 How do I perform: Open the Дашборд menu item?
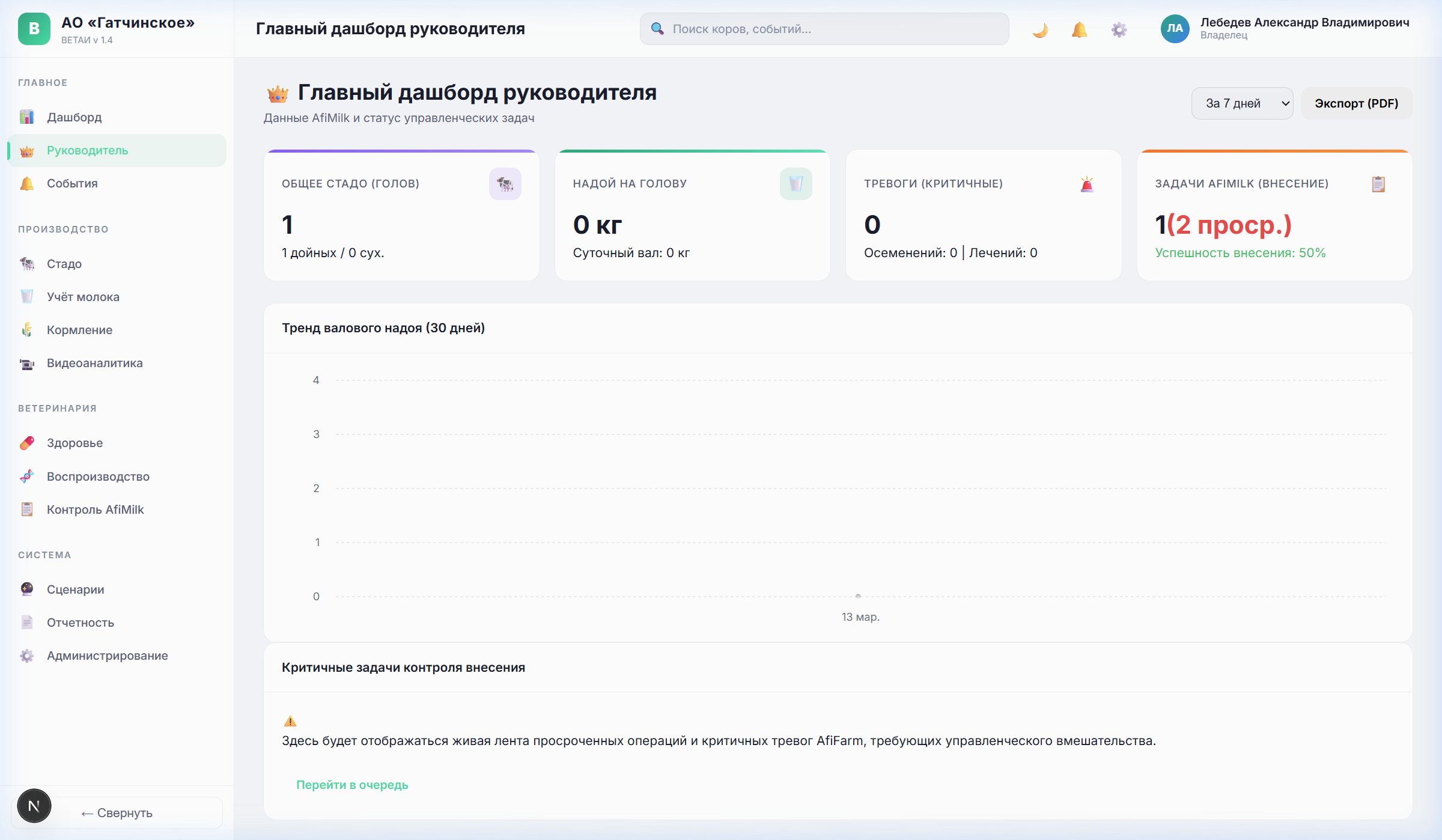pyautogui.click(x=75, y=117)
